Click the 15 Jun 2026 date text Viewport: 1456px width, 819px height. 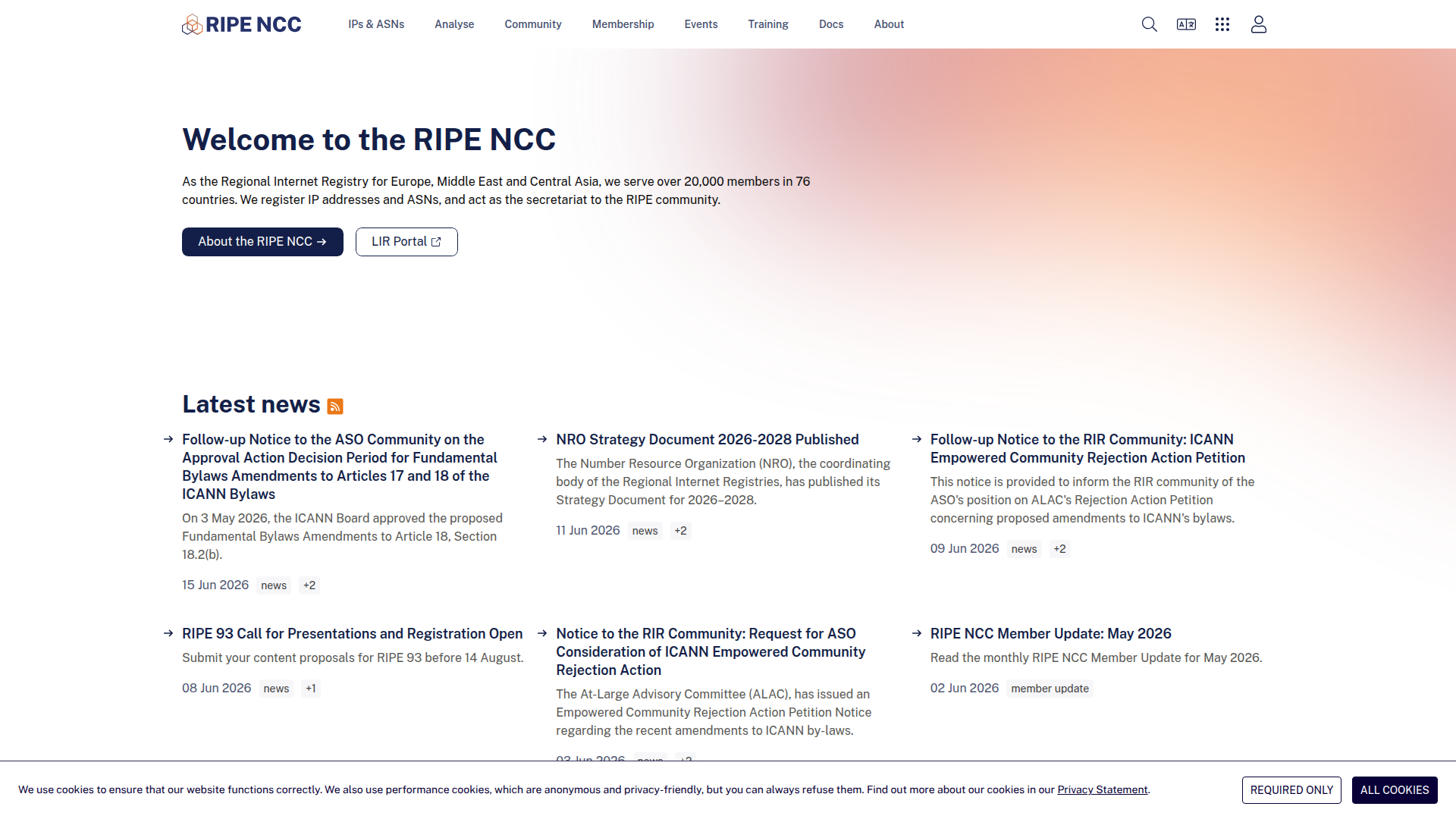215,585
